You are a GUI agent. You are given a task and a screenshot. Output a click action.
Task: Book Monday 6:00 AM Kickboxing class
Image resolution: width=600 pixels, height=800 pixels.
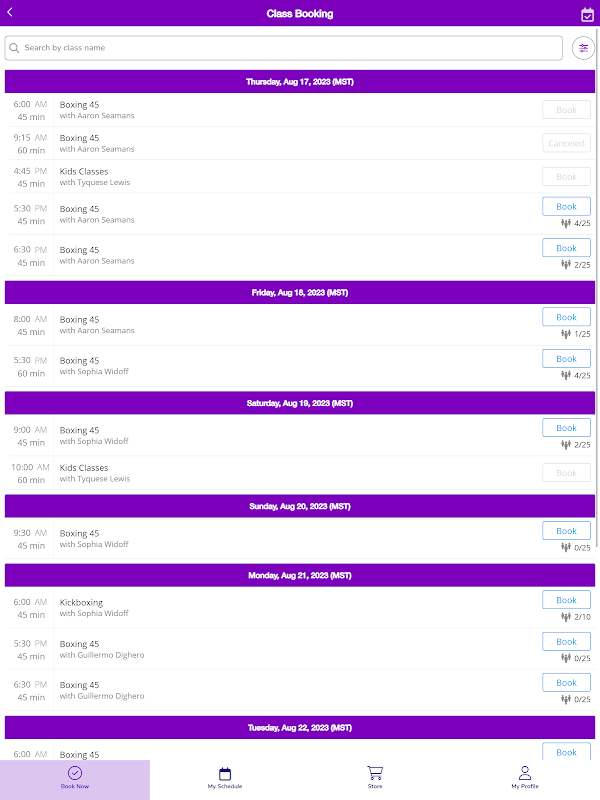(566, 600)
